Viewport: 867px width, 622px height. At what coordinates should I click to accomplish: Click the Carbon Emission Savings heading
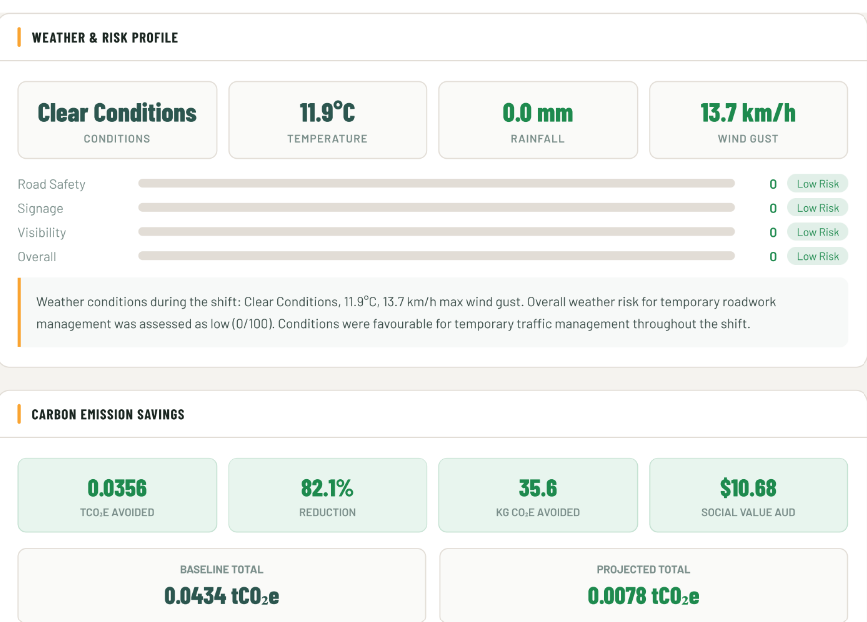pos(108,415)
